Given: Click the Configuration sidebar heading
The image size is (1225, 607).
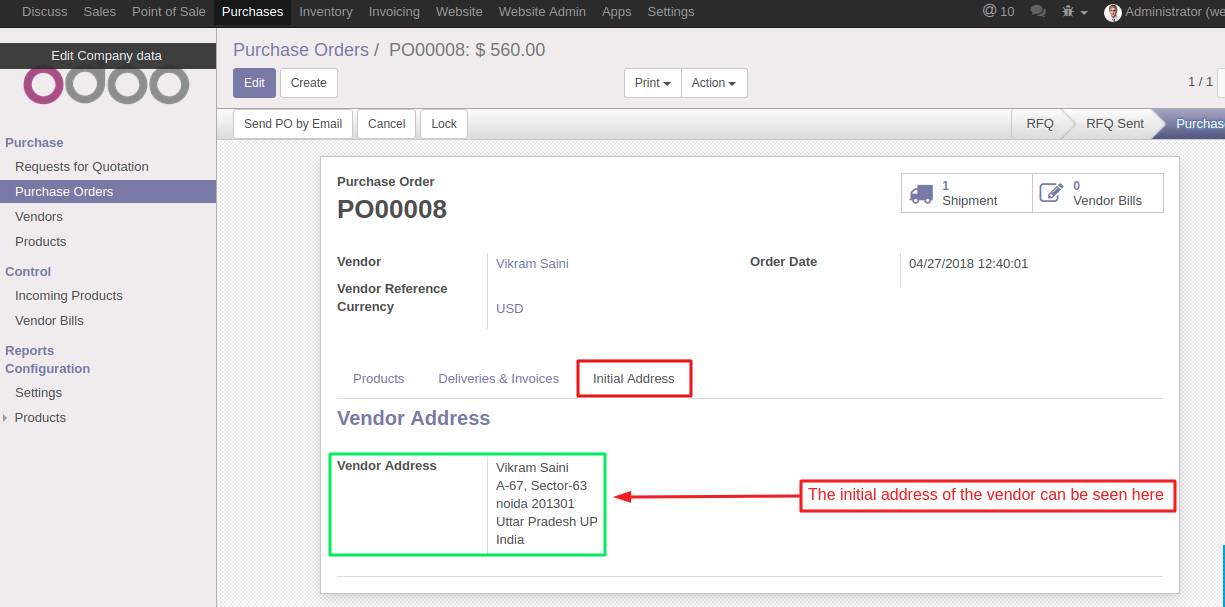Looking at the screenshot, I should pyautogui.click(x=48, y=369).
